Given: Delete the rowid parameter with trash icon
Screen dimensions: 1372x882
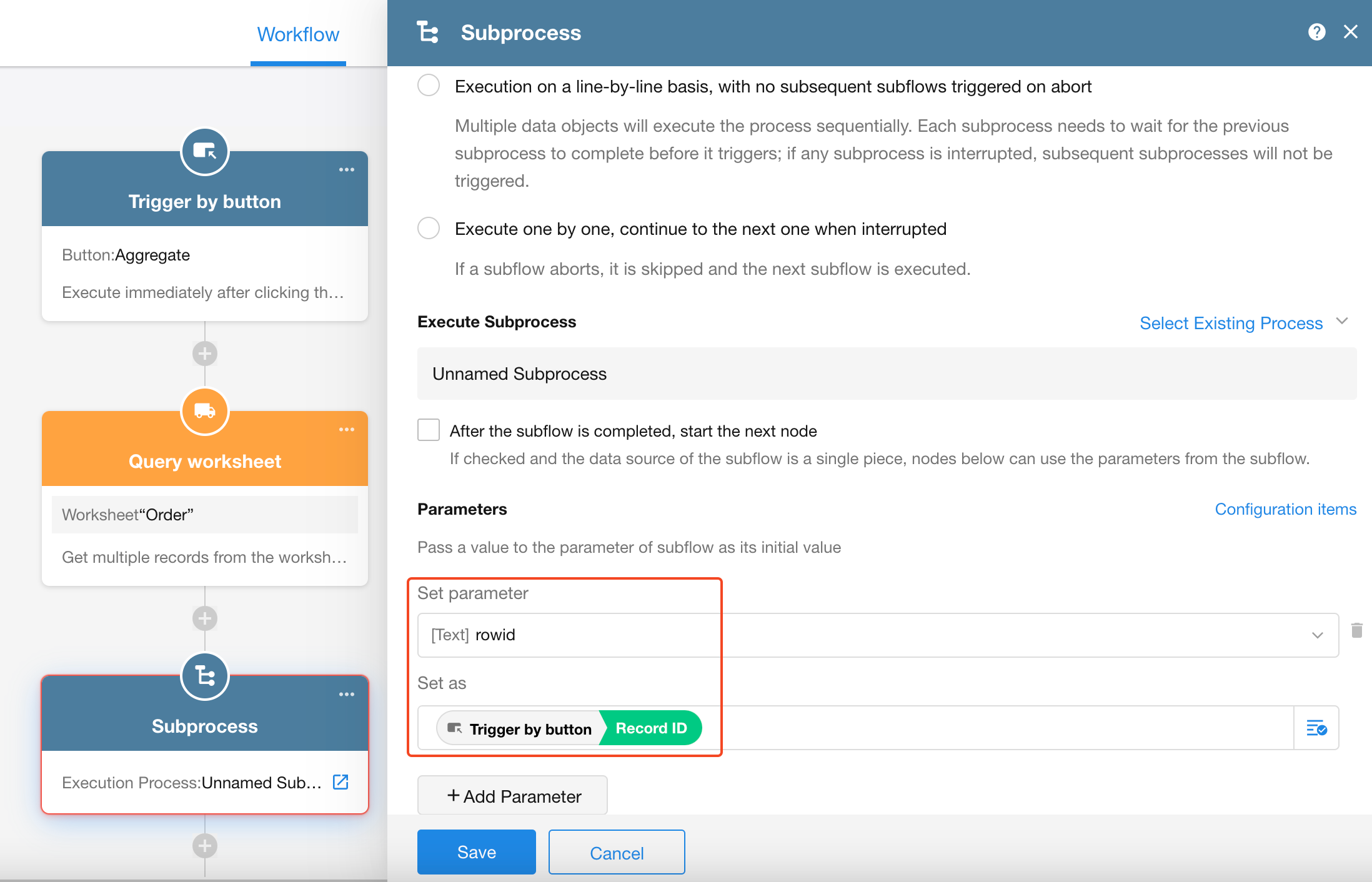Looking at the screenshot, I should click(x=1356, y=630).
